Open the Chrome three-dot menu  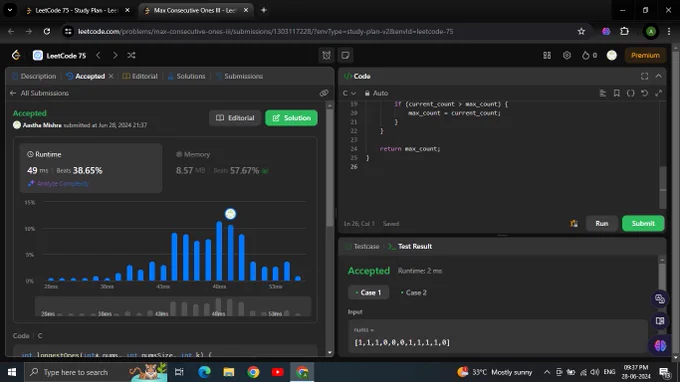click(669, 31)
